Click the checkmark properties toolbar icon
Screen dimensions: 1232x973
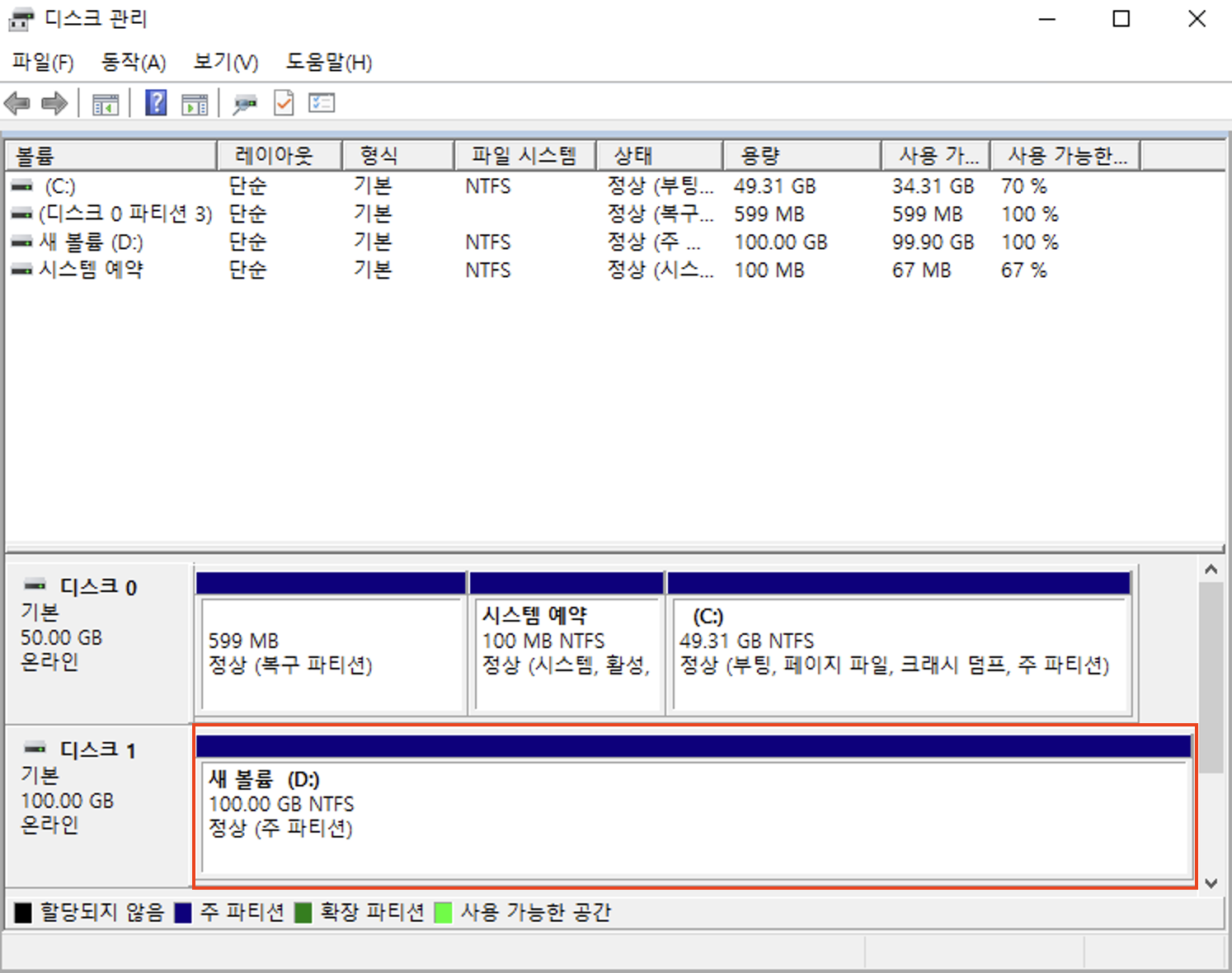pyautogui.click(x=284, y=103)
